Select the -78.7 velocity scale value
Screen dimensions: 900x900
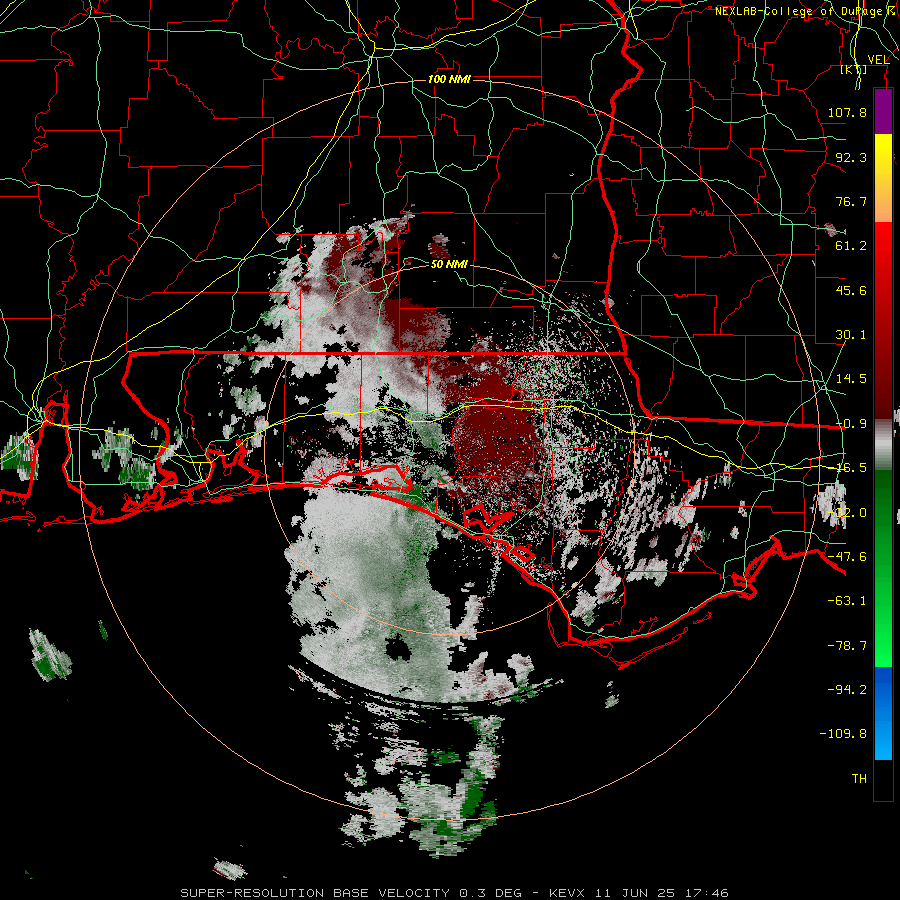tap(847, 646)
